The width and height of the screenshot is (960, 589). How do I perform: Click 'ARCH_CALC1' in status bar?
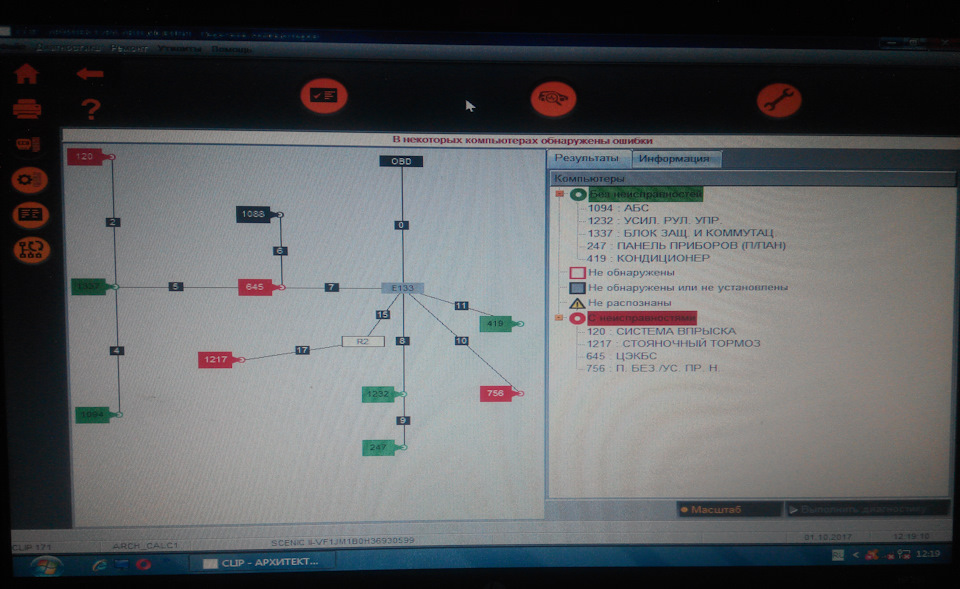point(145,545)
